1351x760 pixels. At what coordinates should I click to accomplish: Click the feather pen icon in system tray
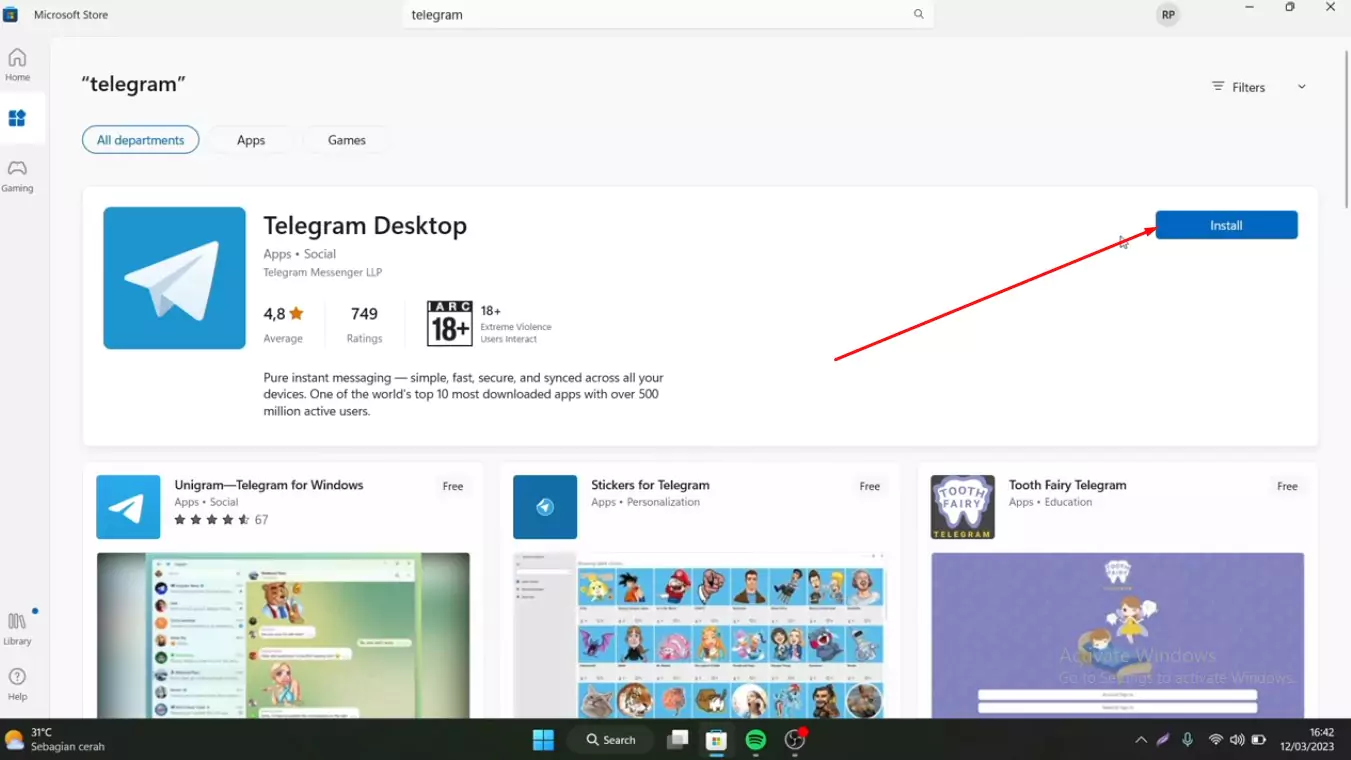[1163, 740]
